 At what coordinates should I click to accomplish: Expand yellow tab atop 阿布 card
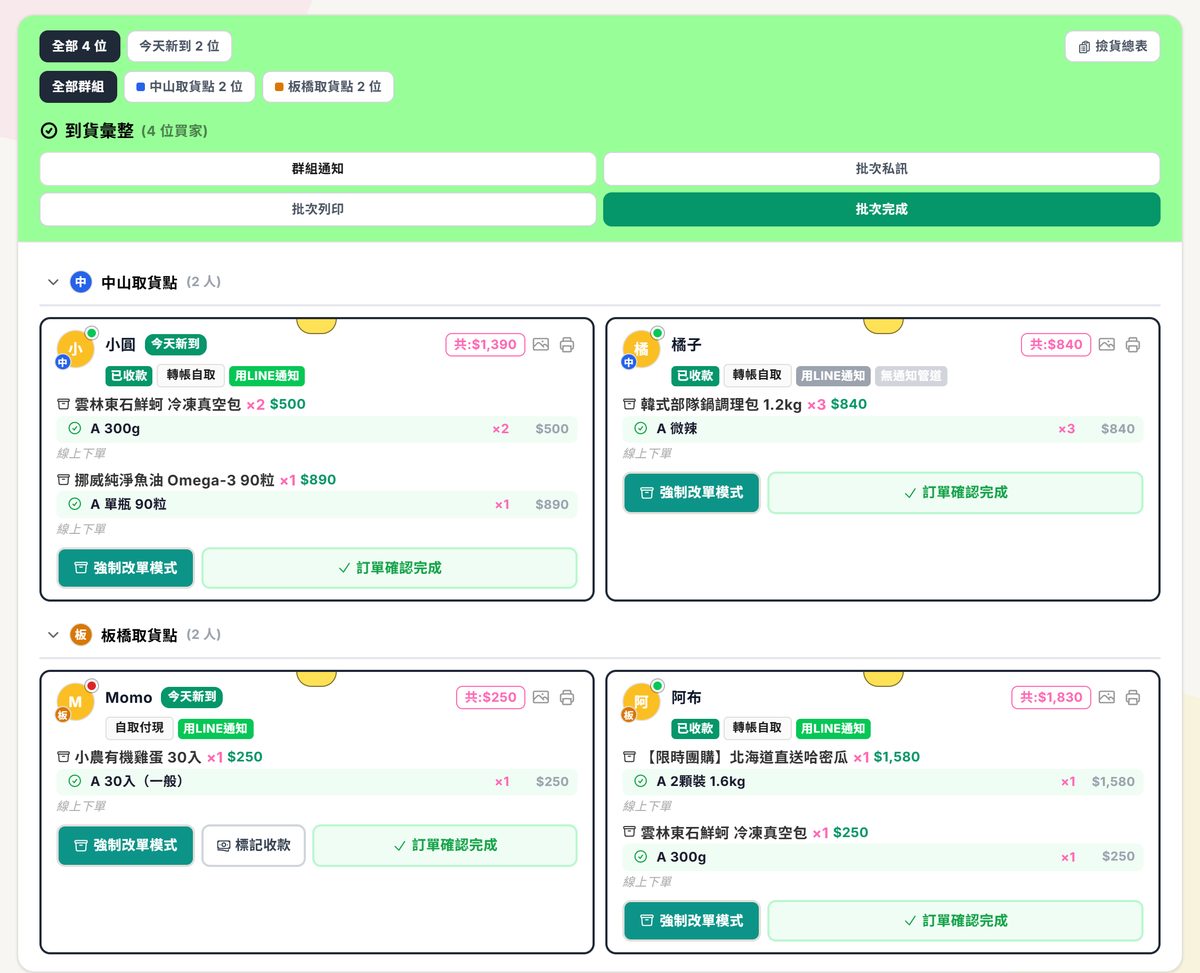pyautogui.click(x=883, y=678)
